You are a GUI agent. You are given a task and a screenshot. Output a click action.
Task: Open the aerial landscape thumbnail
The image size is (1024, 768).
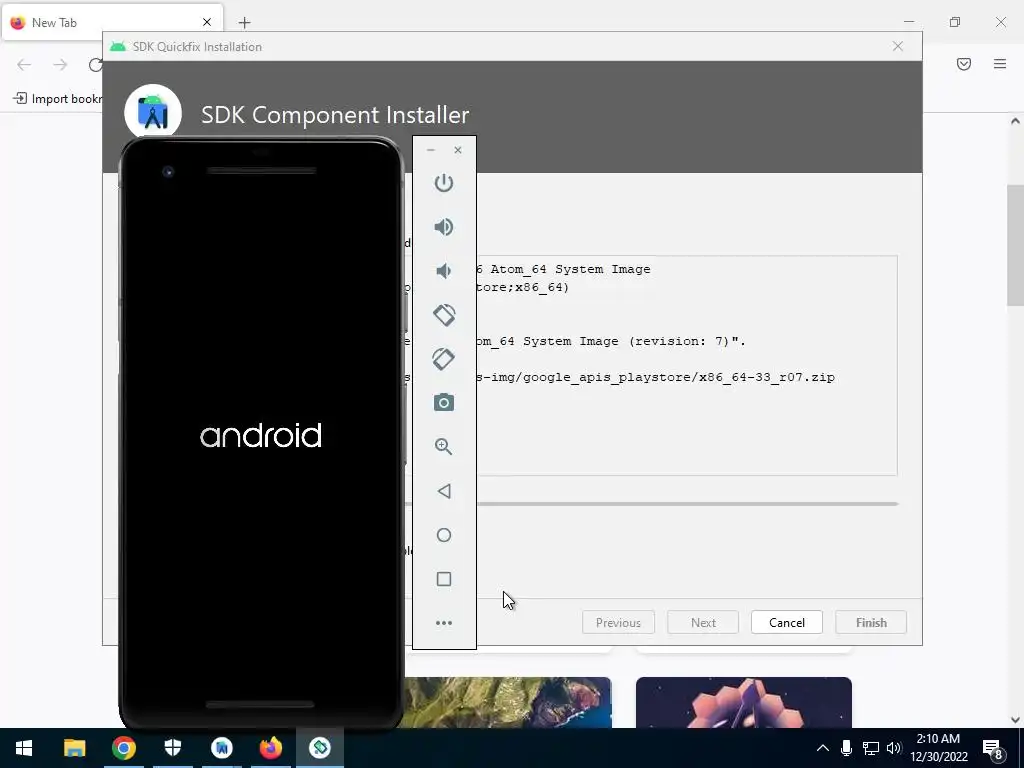pos(508,702)
